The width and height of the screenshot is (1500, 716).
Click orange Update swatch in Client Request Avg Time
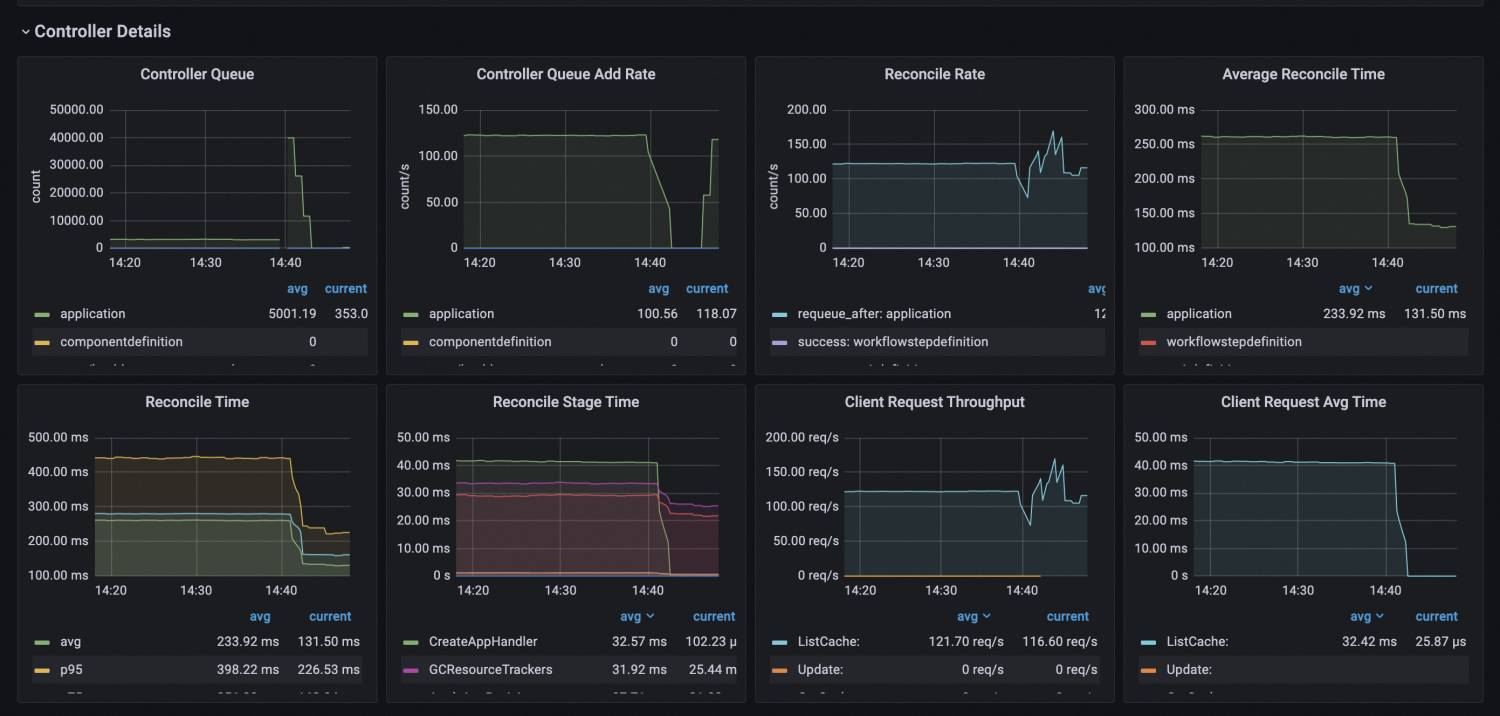click(x=1147, y=670)
